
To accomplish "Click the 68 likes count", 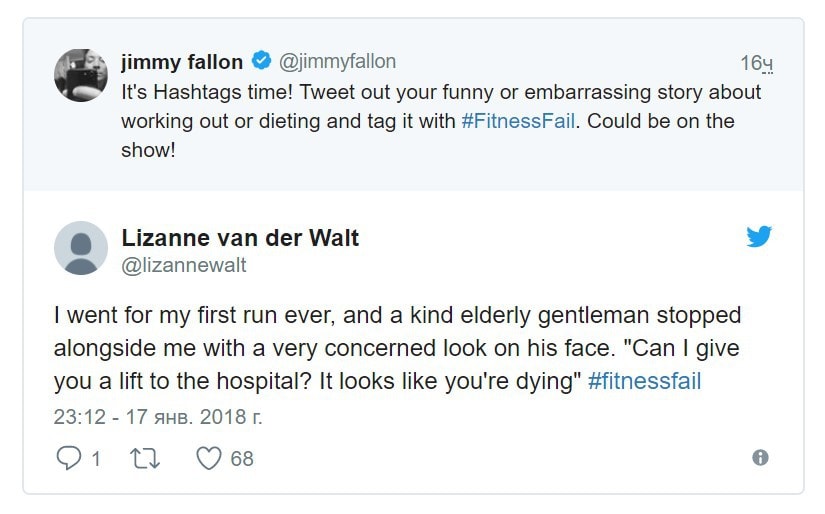I will click(x=242, y=459).
